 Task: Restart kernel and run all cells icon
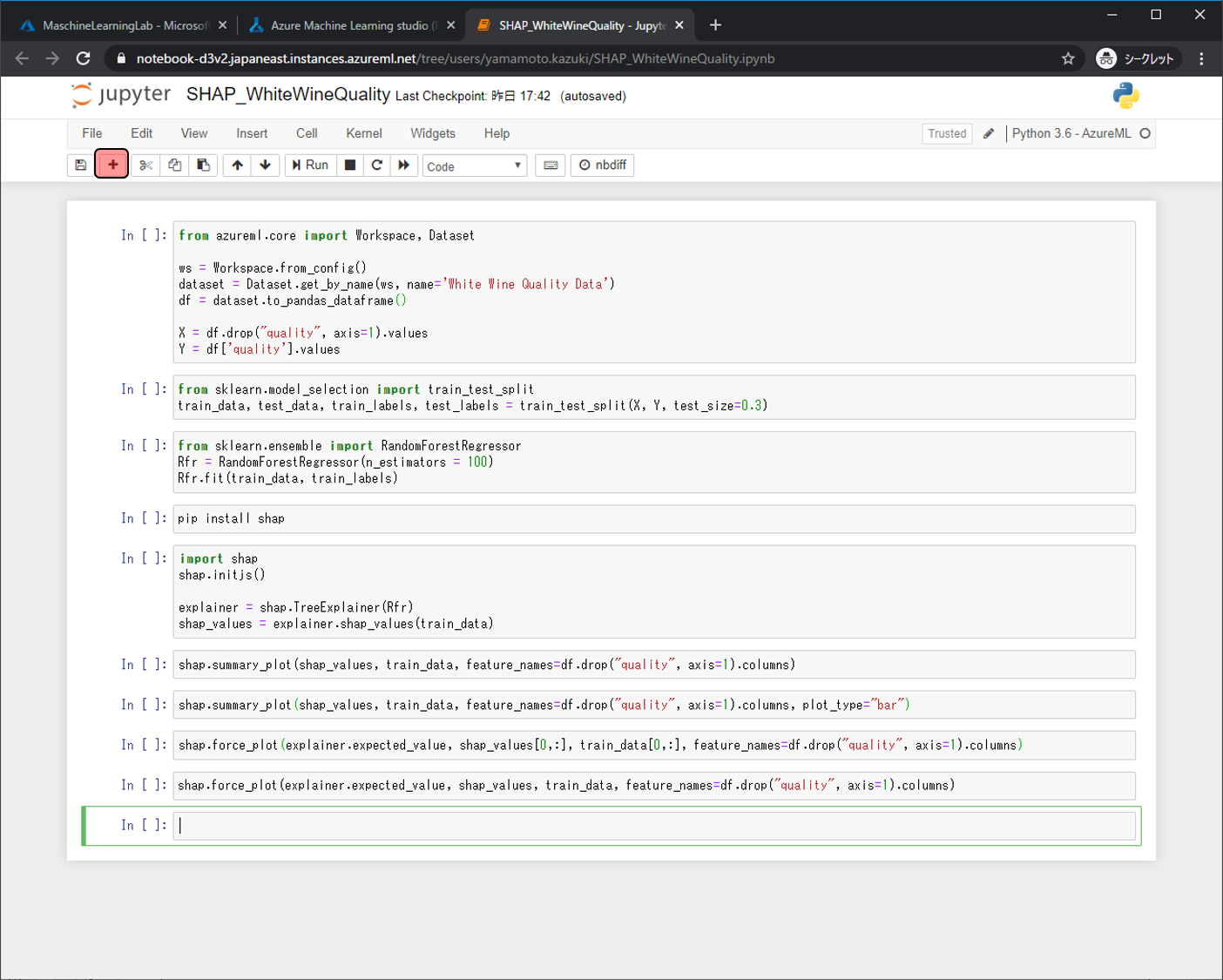click(x=404, y=166)
